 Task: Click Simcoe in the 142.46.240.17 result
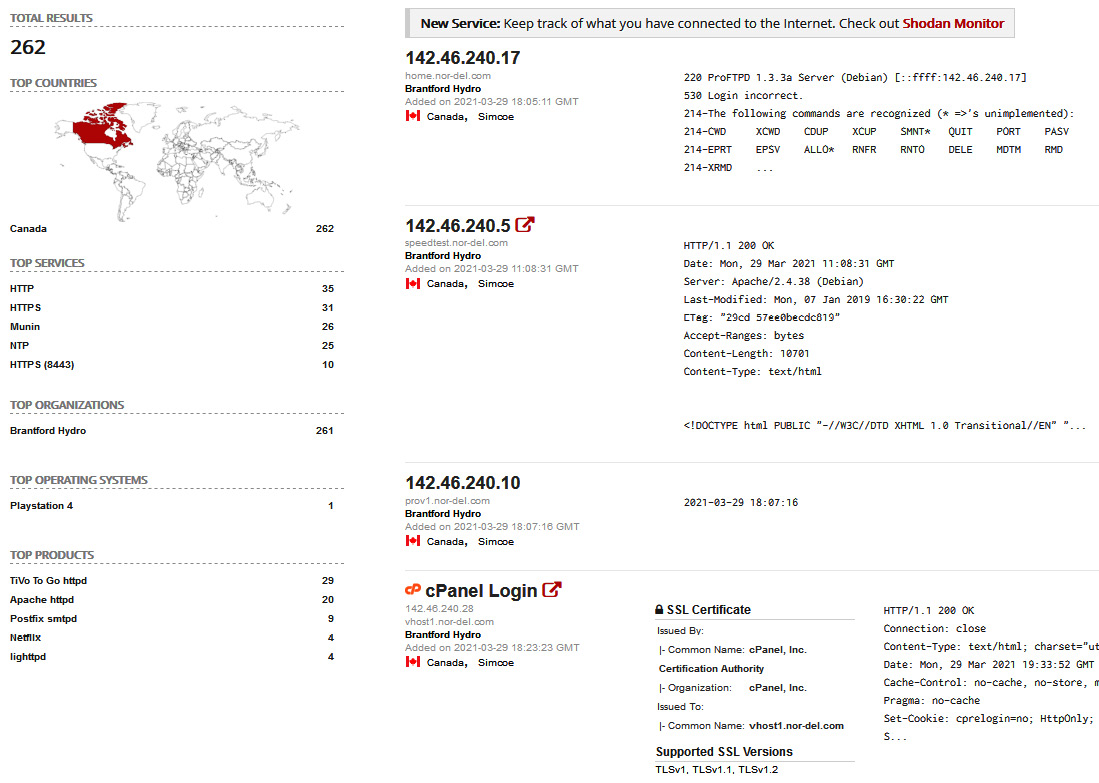pos(496,116)
